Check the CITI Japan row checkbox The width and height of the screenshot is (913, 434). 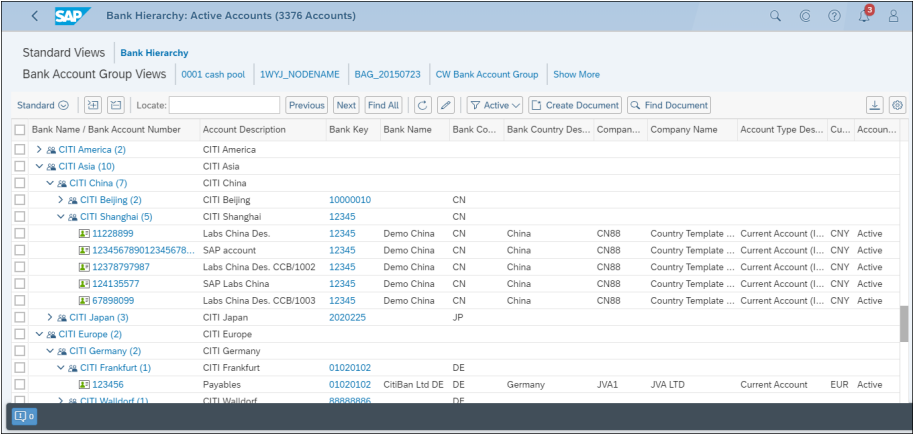20,317
